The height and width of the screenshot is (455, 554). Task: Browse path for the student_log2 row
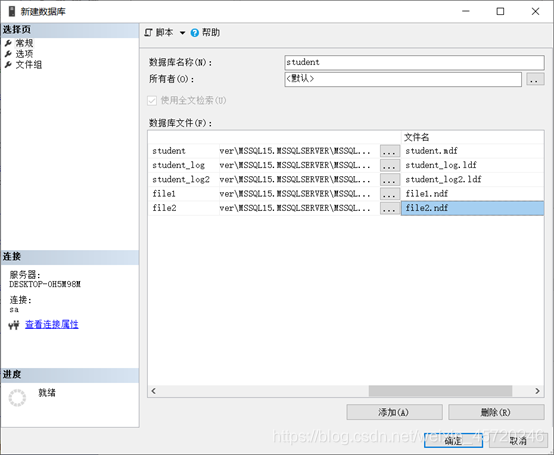[x=390, y=180]
